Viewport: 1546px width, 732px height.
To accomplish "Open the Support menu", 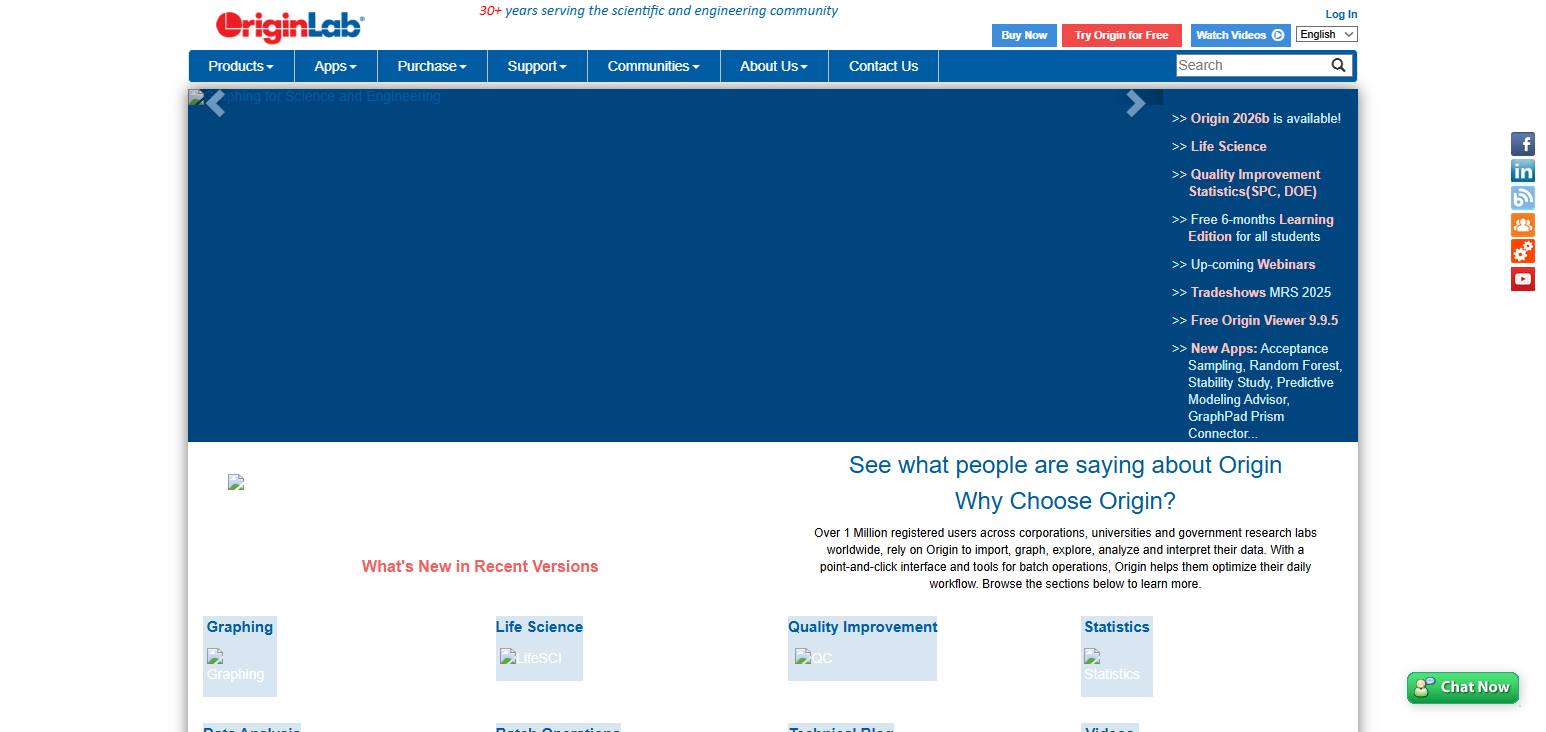I will tap(537, 66).
